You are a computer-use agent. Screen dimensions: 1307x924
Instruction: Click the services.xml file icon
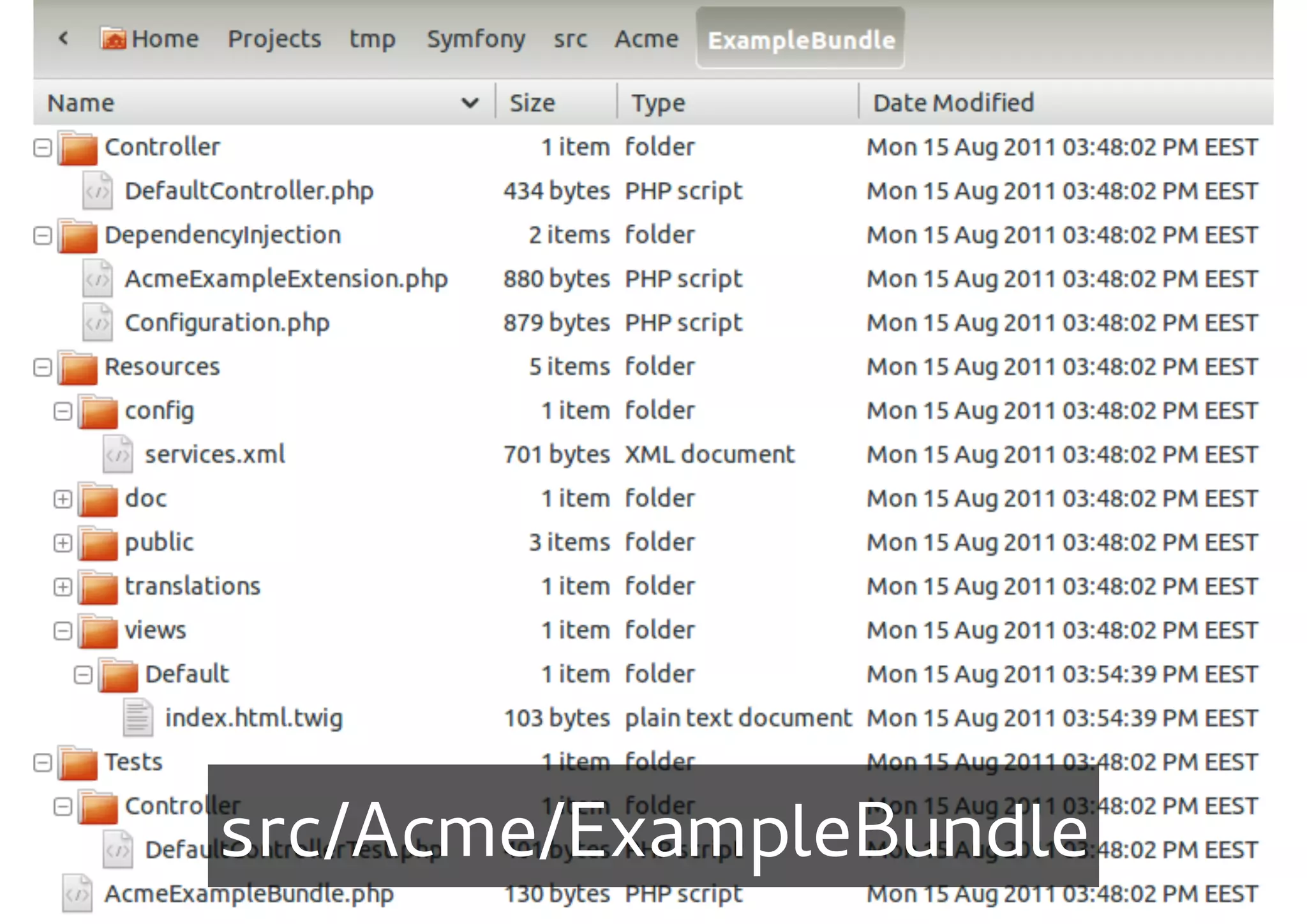click(118, 455)
